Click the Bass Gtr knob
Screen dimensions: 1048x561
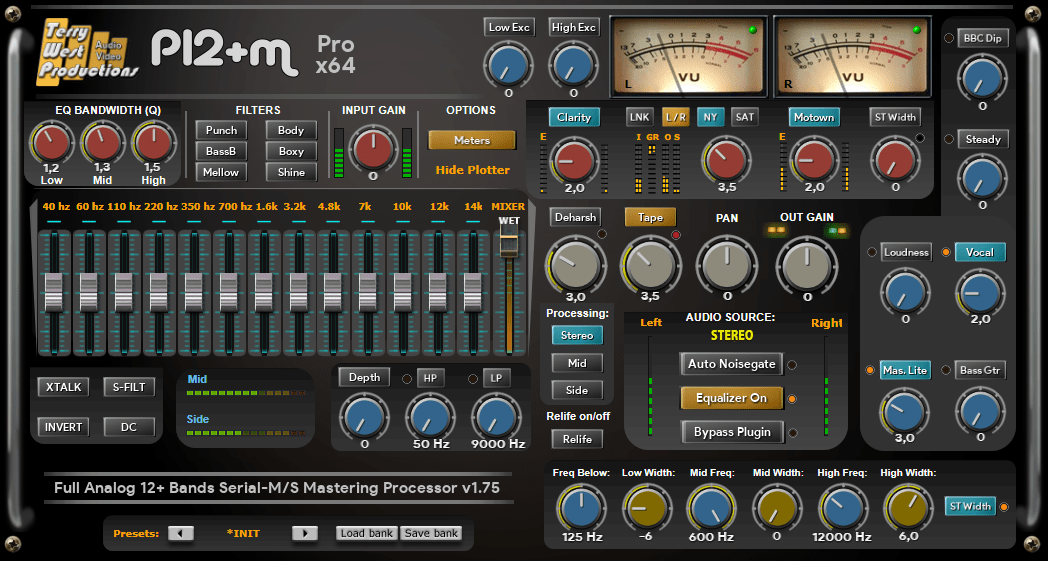click(x=980, y=411)
